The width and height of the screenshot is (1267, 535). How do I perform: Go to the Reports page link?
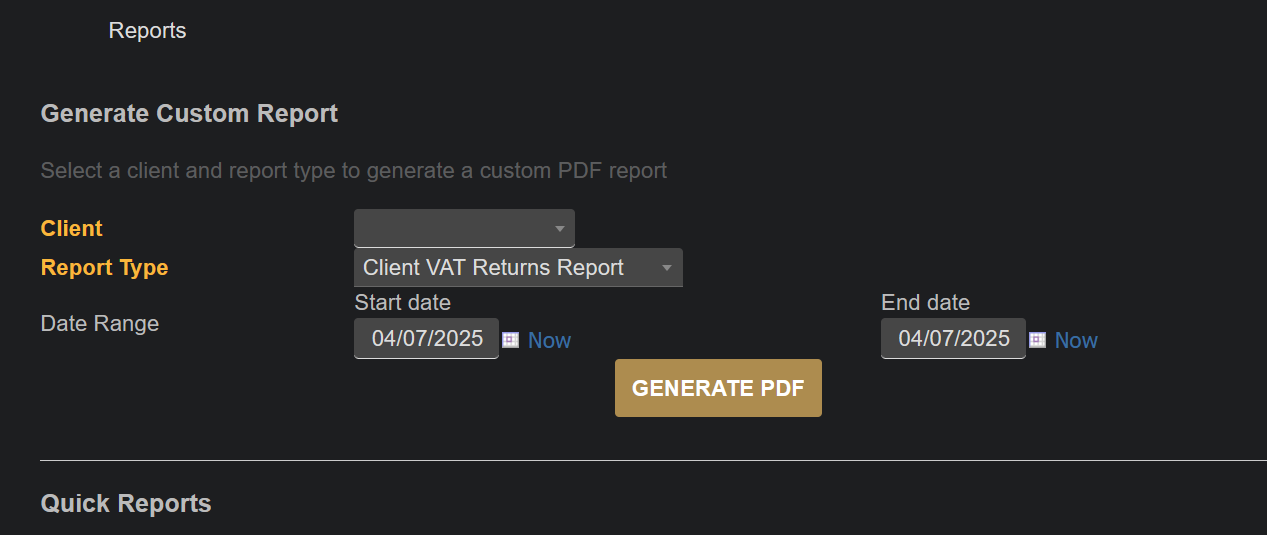(147, 31)
